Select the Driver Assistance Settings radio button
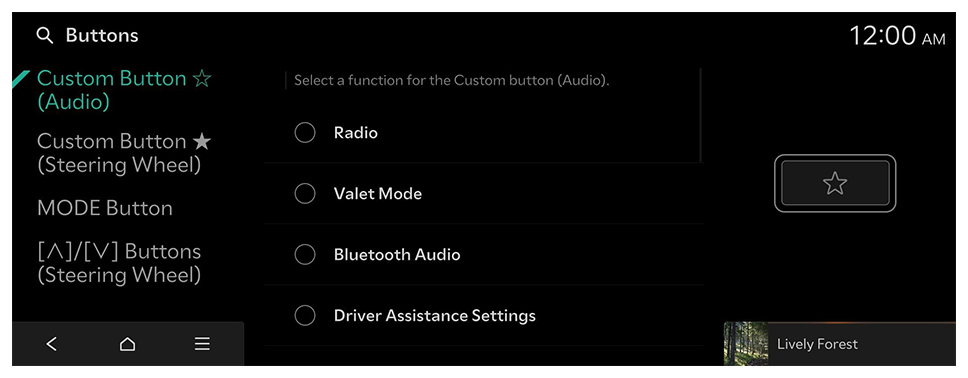 coord(305,316)
